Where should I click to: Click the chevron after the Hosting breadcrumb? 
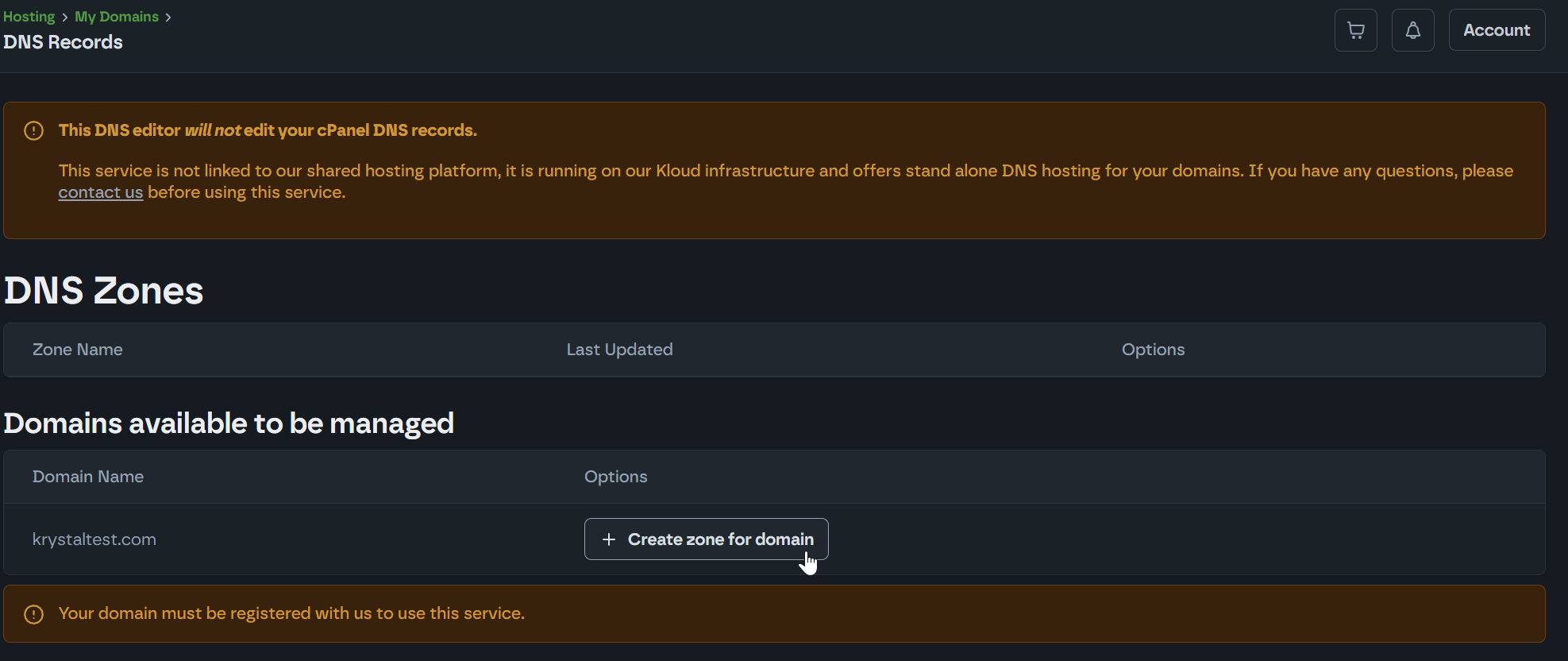coord(65,17)
